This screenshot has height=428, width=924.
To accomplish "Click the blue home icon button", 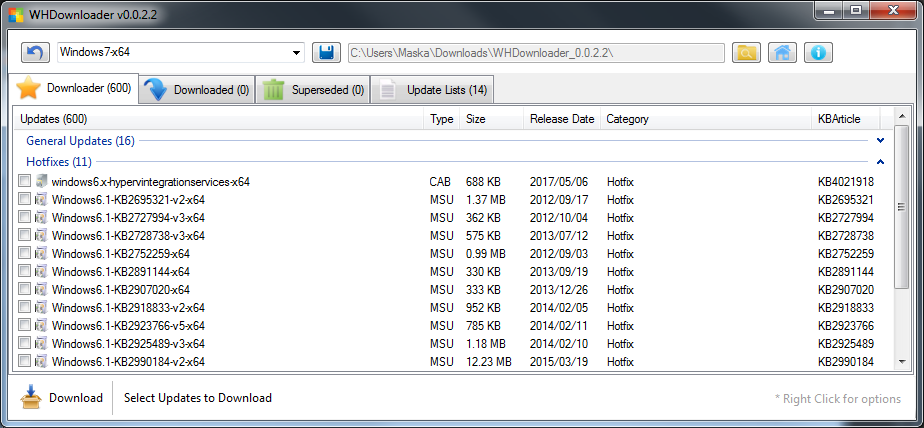I will [x=782, y=52].
